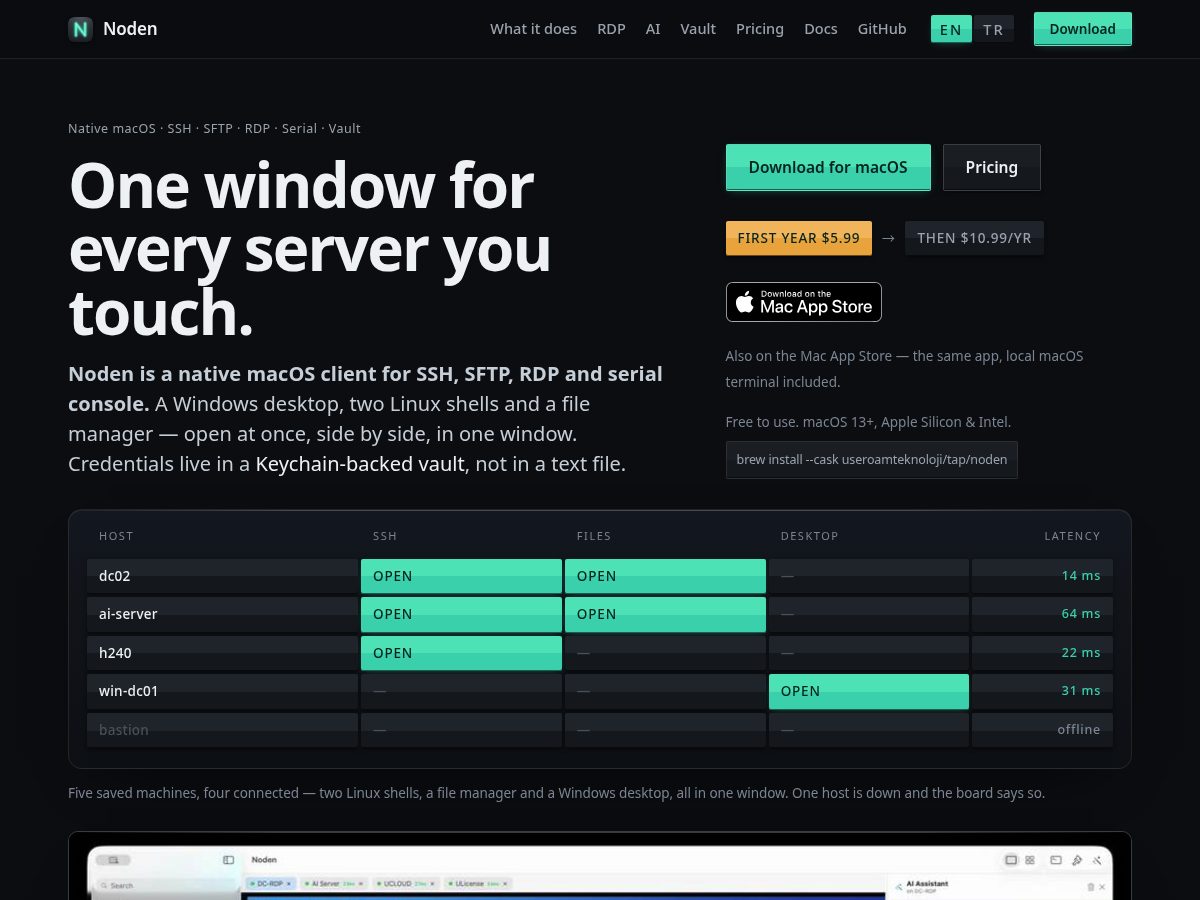Click Download for macOS button
Image resolution: width=1200 pixels, height=900 pixels.
(x=828, y=167)
